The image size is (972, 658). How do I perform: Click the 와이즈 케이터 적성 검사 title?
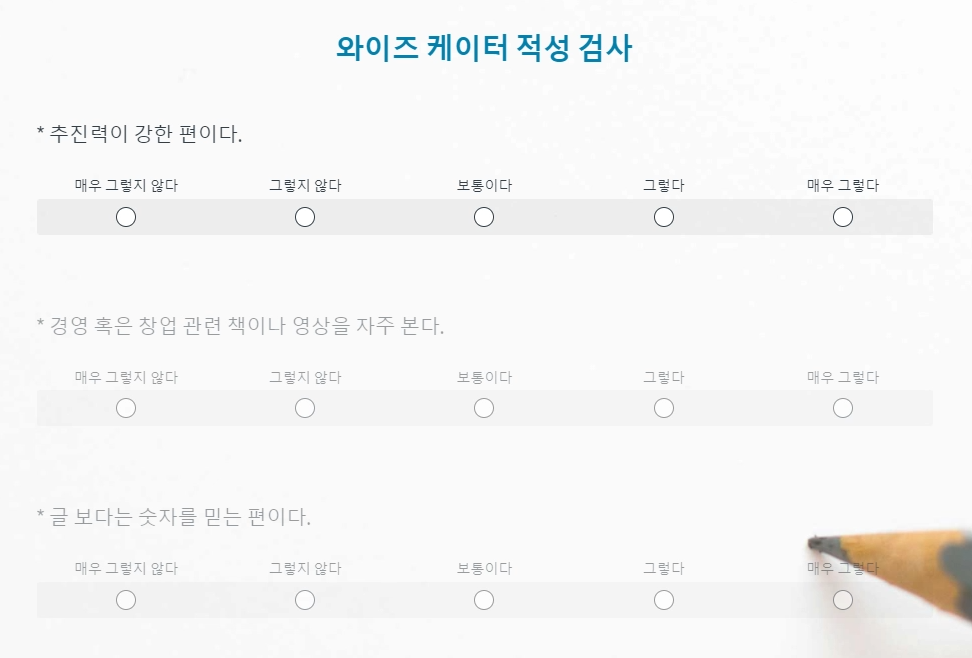(484, 48)
